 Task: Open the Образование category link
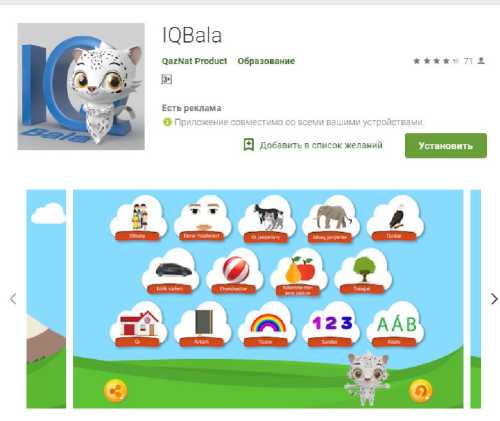(x=266, y=61)
